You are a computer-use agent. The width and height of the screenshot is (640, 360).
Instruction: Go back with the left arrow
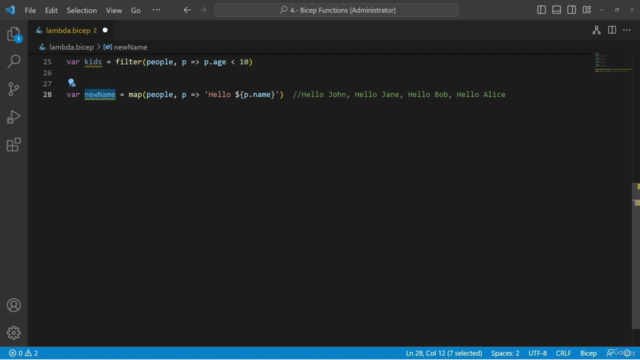(x=187, y=10)
